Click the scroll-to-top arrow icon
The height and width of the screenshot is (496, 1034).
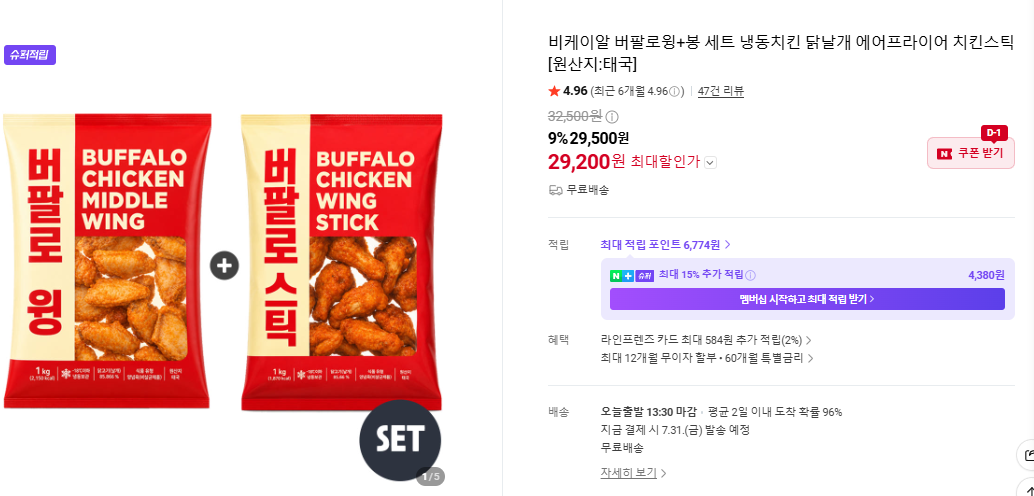(1029, 489)
